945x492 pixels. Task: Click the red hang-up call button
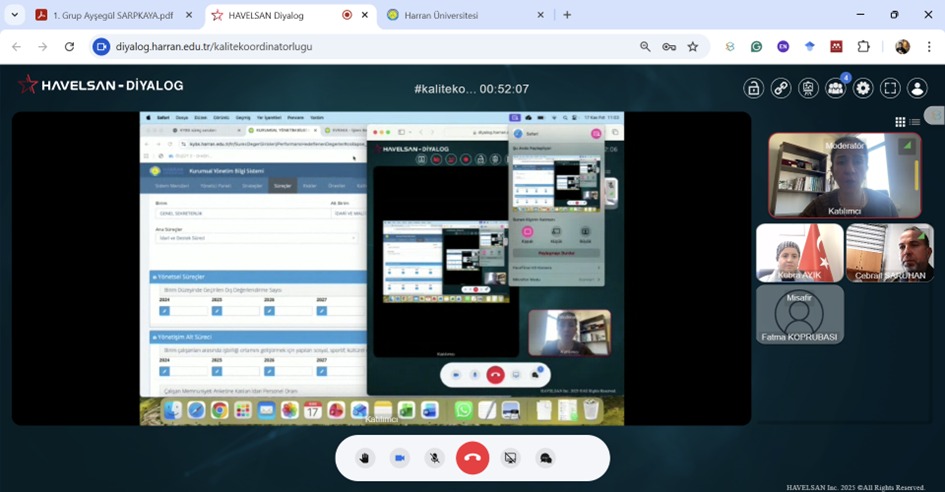point(472,458)
